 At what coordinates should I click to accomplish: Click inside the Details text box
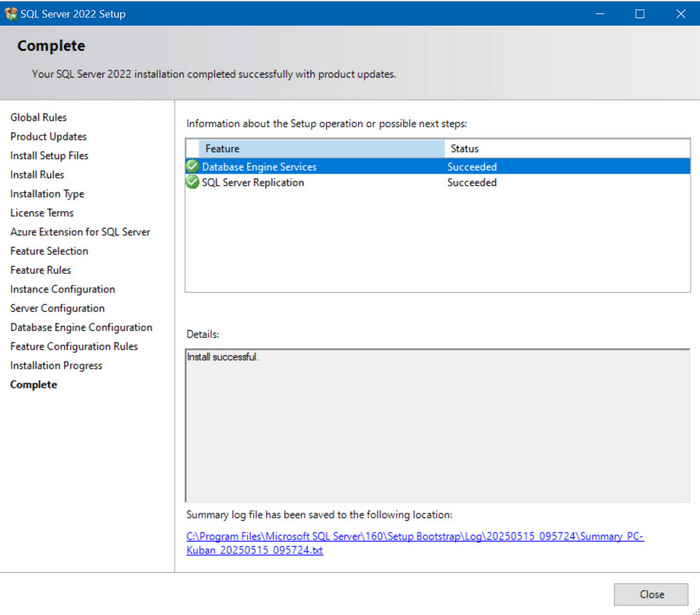click(x=437, y=419)
